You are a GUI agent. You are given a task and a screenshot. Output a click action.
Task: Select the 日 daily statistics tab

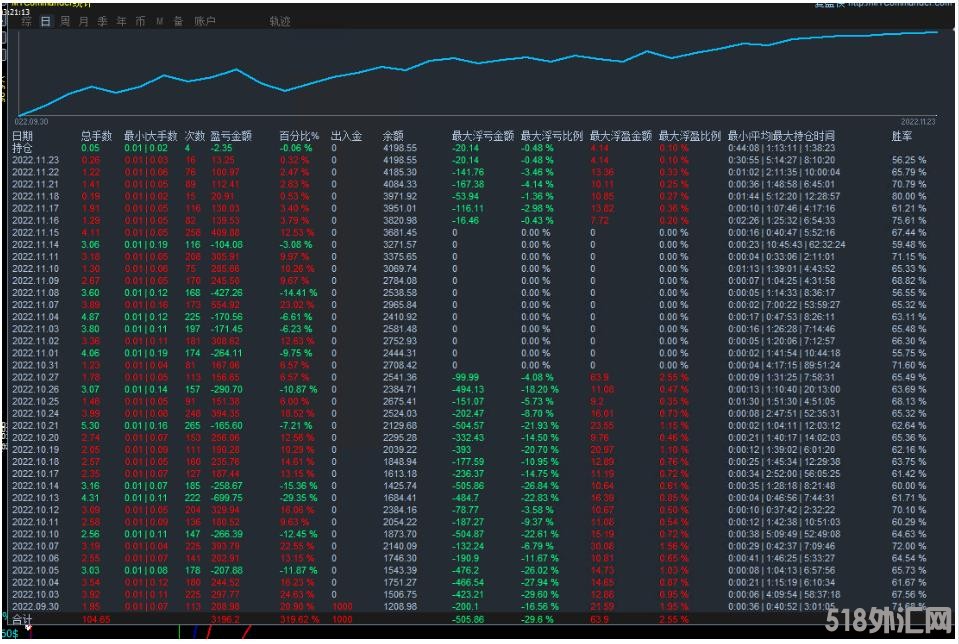click(46, 21)
